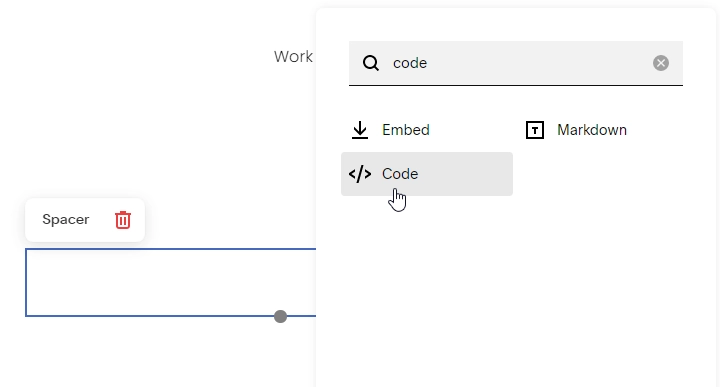720x387 pixels.
Task: Insert the highlighted Code block
Action: (x=427, y=174)
